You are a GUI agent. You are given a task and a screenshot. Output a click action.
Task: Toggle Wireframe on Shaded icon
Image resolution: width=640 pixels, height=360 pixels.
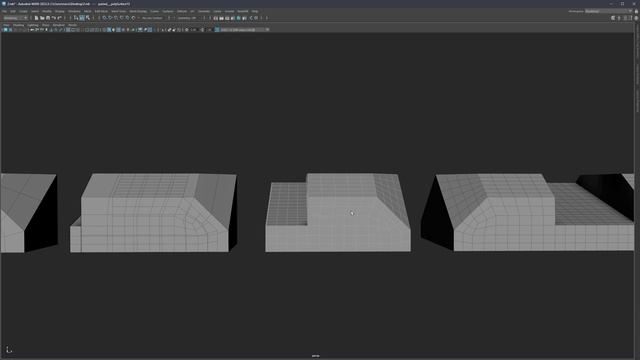click(x=118, y=30)
